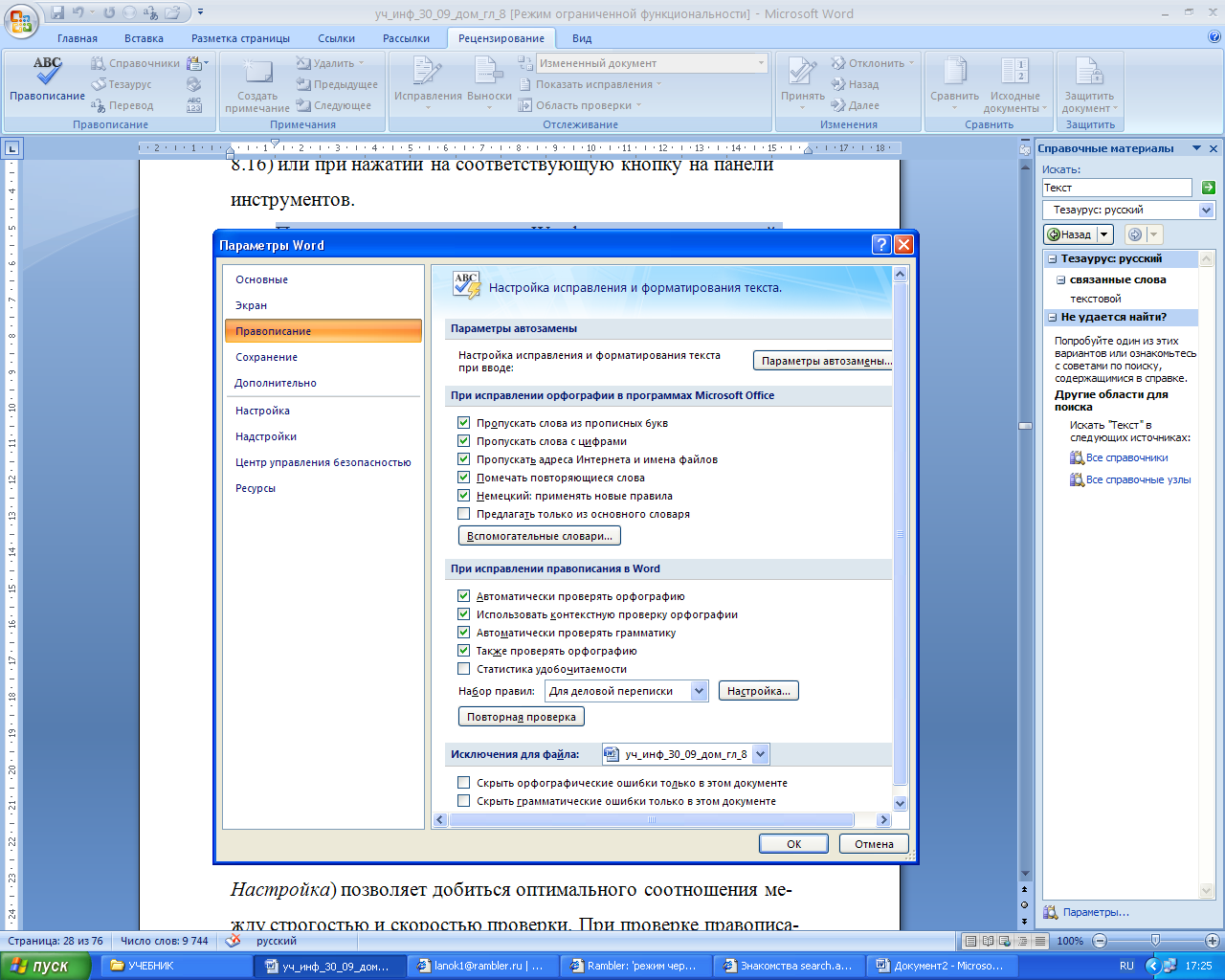Click Назад previous change in ribbon
Screen dimensions: 1225x980
point(855,84)
